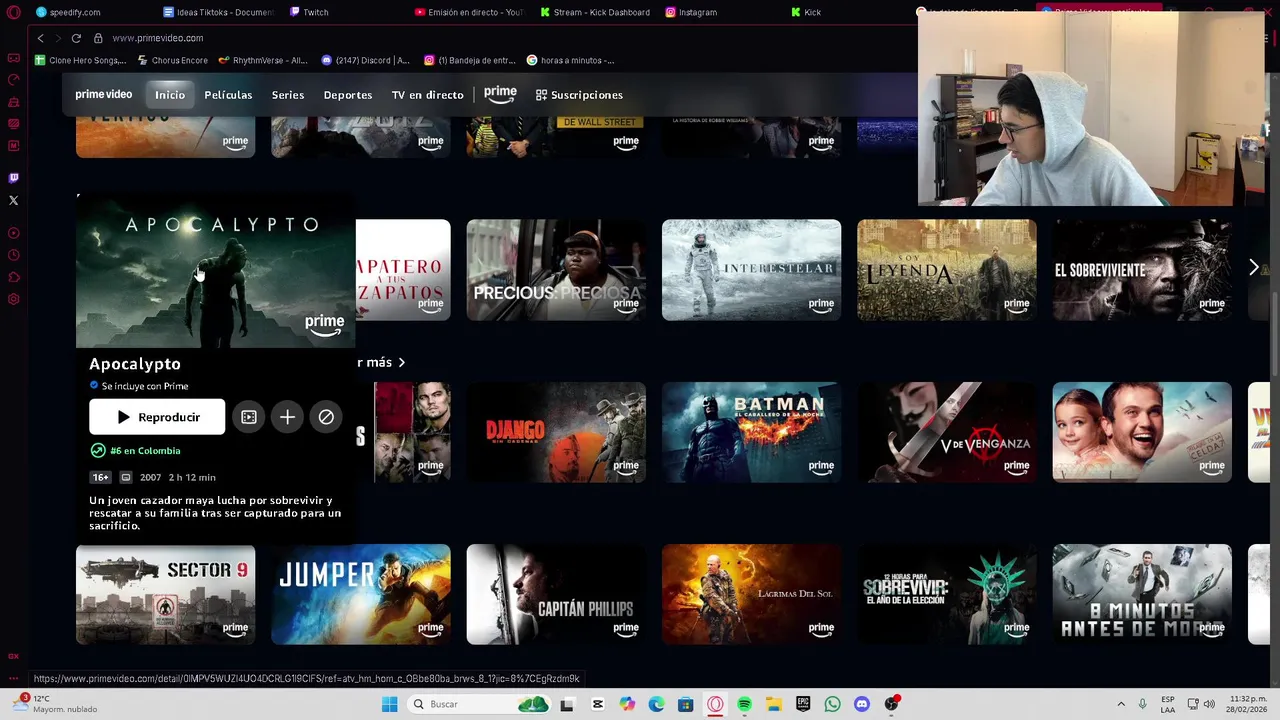This screenshot has height=720, width=1280.
Task: Open the Soy Leyenda movie thumbnail
Action: click(x=946, y=270)
